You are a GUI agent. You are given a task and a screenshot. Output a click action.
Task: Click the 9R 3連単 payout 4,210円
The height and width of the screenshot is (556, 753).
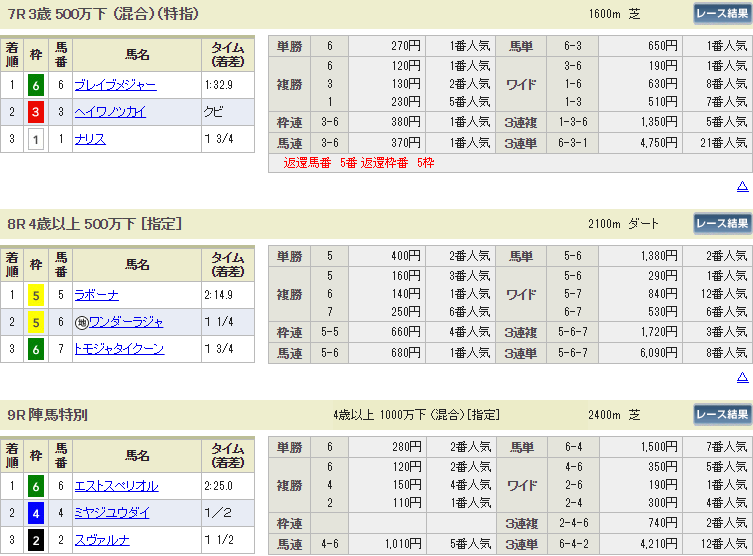(658, 544)
